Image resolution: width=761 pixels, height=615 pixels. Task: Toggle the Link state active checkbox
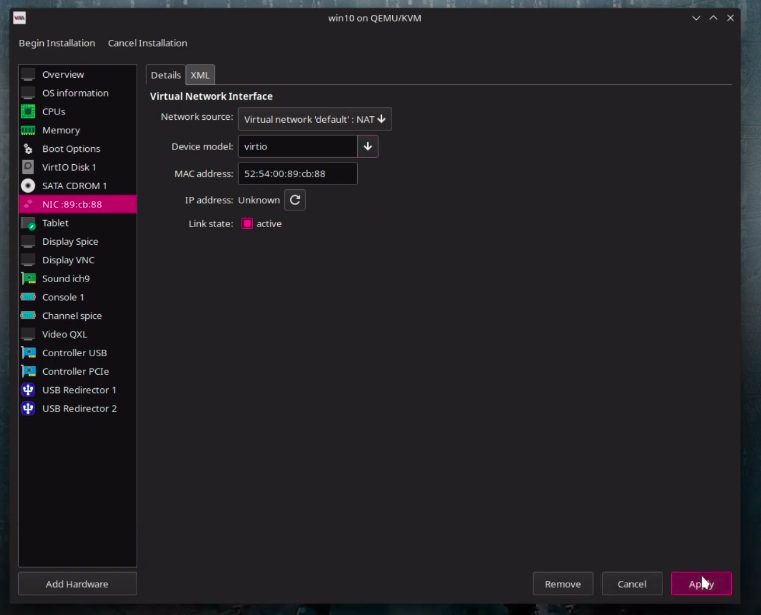point(247,224)
